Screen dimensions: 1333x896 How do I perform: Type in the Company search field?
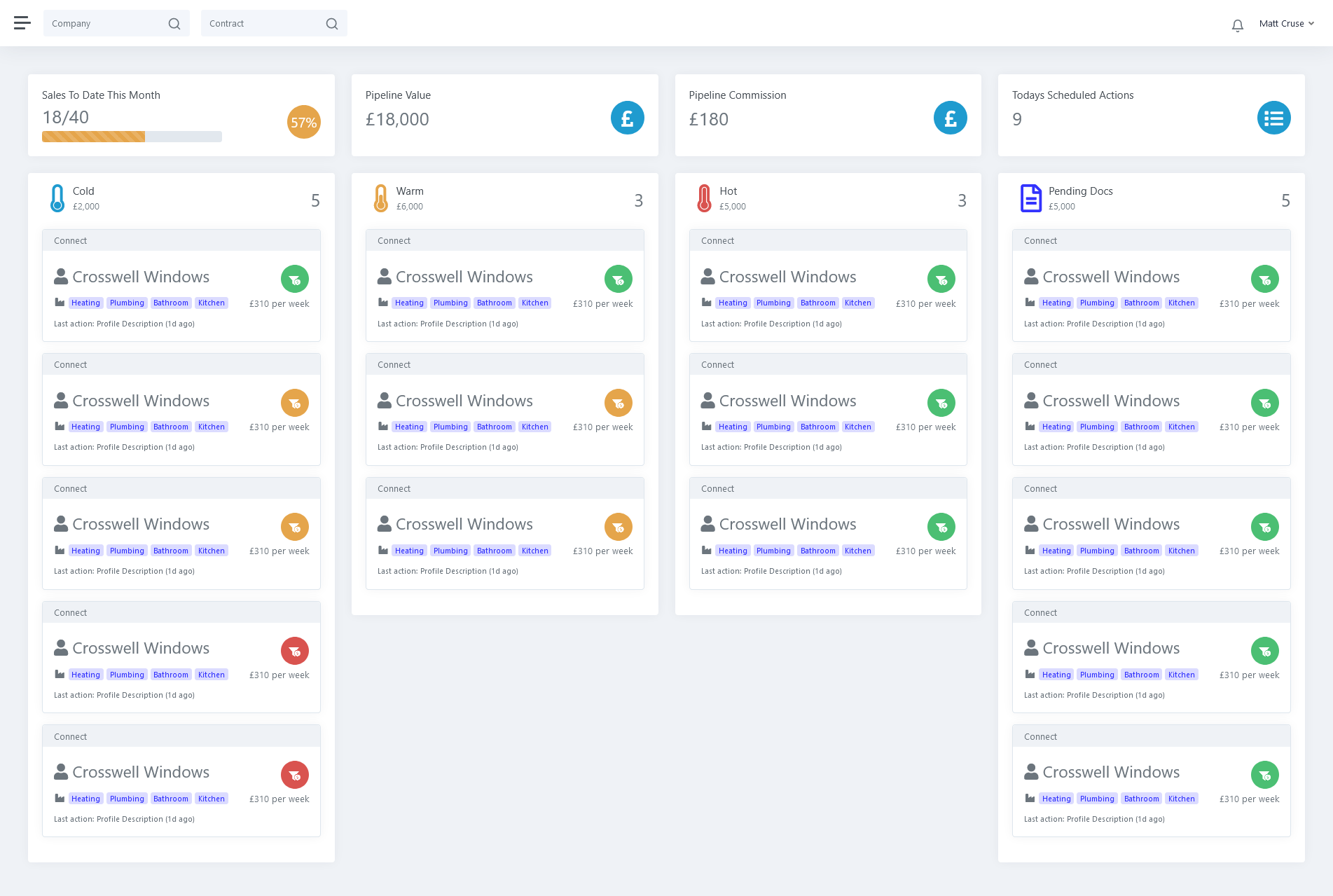coord(105,24)
